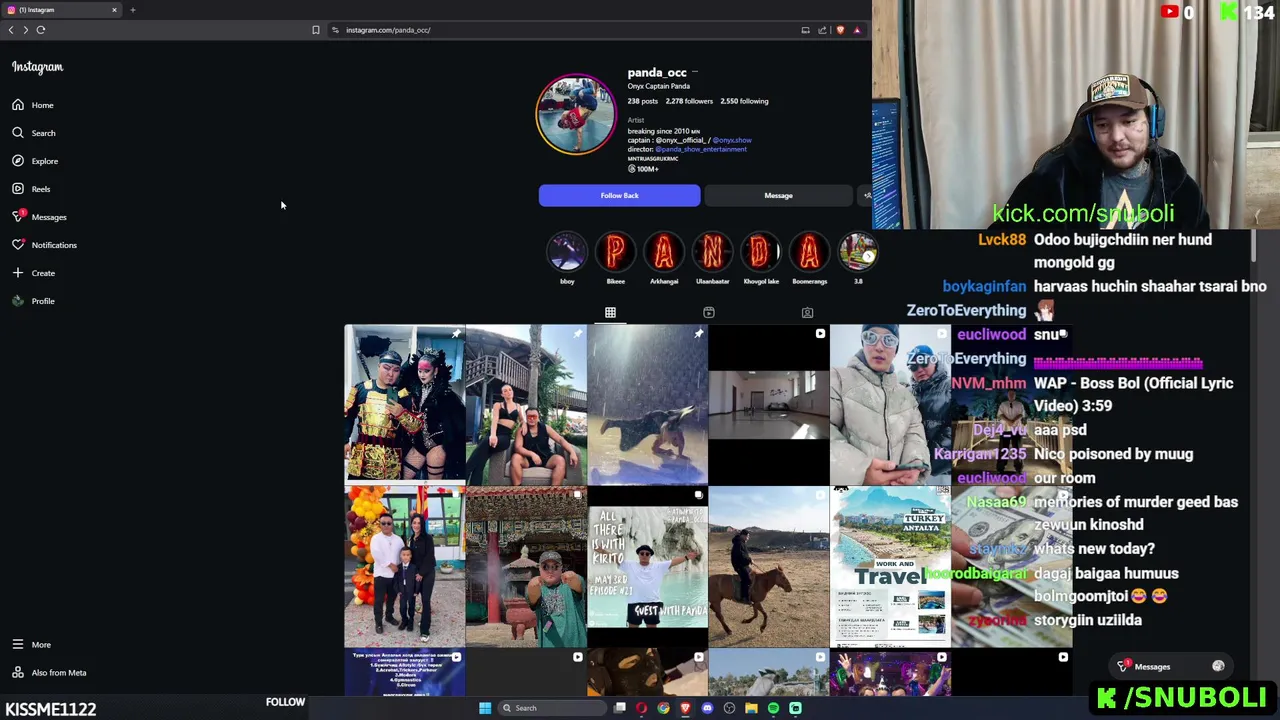Open Discord from the taskbar
This screenshot has height=720, width=1280.
707,708
